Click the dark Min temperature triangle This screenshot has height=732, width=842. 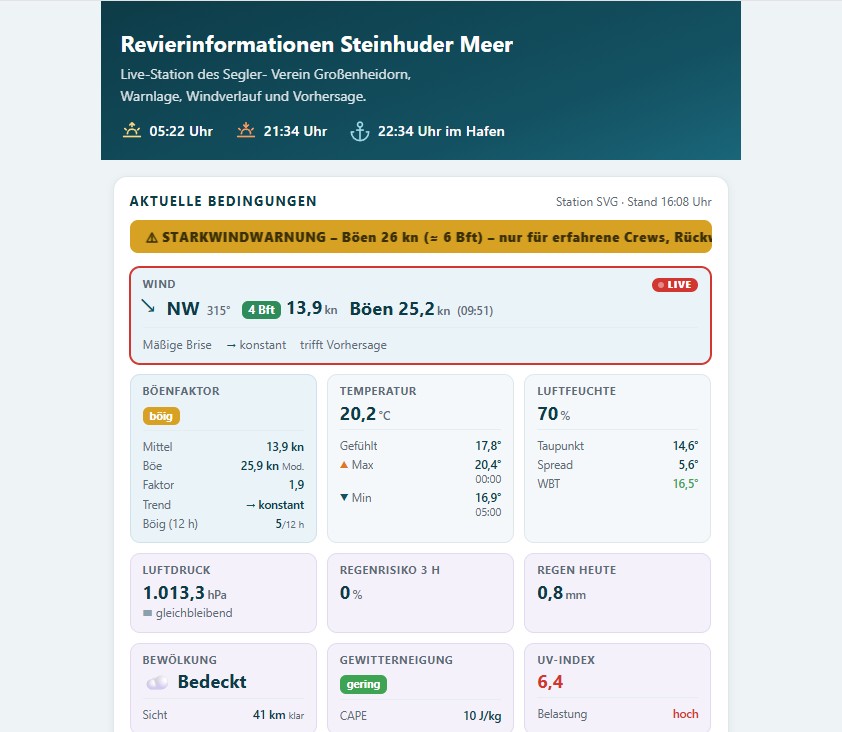click(x=344, y=497)
